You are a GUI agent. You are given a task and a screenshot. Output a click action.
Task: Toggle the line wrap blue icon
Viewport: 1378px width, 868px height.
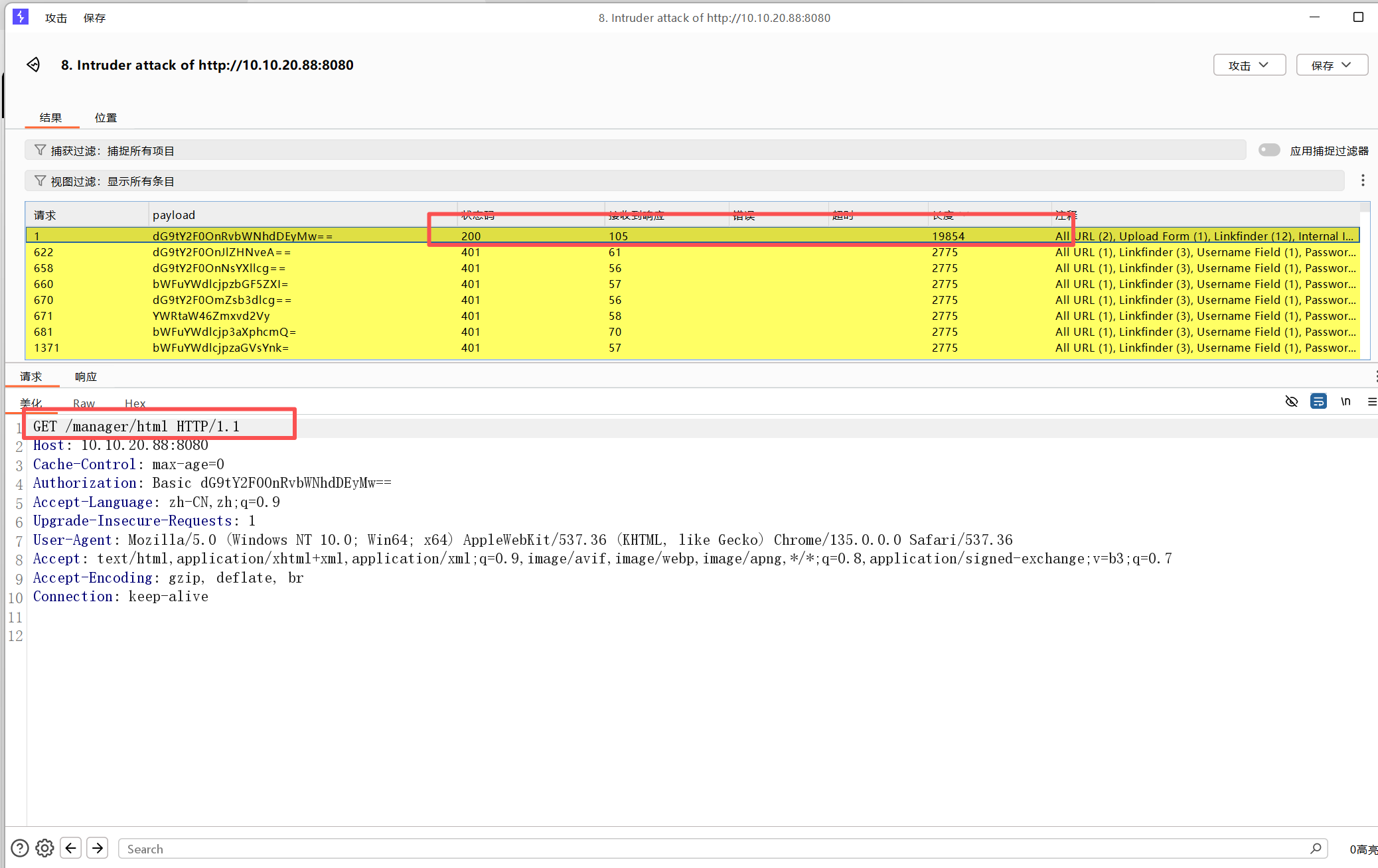(x=1318, y=401)
